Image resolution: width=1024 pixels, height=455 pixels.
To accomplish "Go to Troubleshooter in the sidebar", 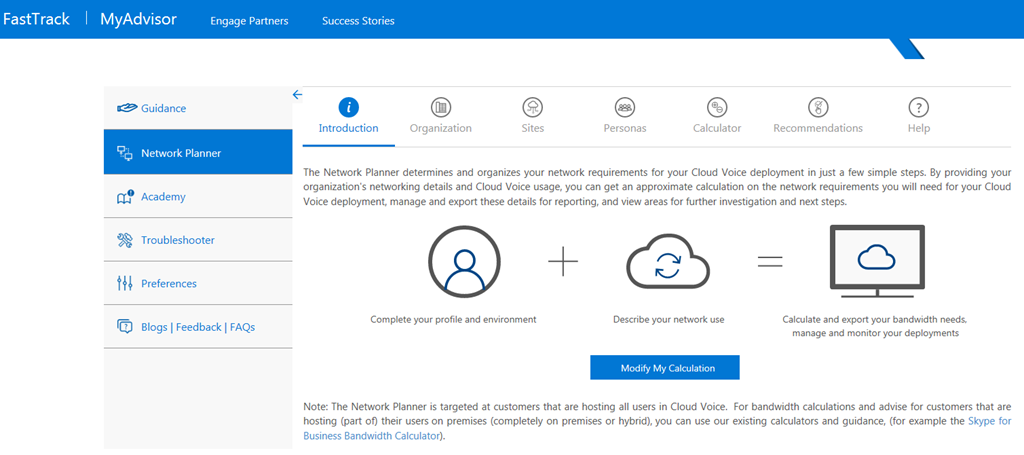I will coord(177,240).
